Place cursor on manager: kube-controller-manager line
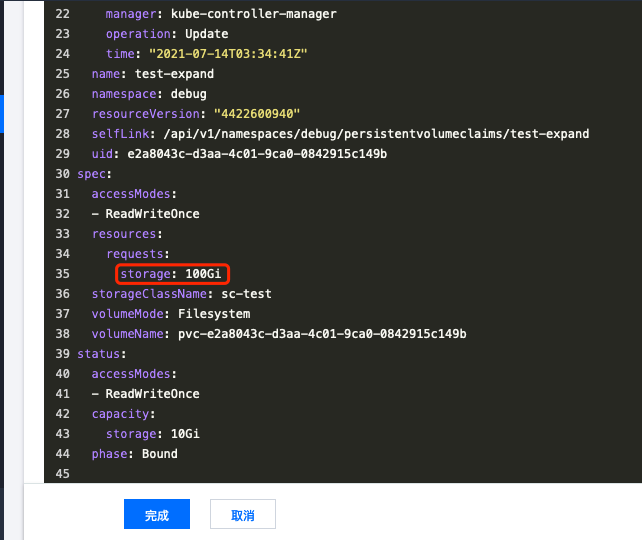 pyautogui.click(x=220, y=14)
